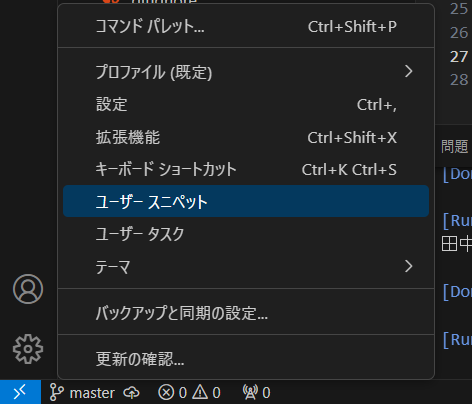
Task: Click the Manage gear icon
Action: [x=28, y=349]
